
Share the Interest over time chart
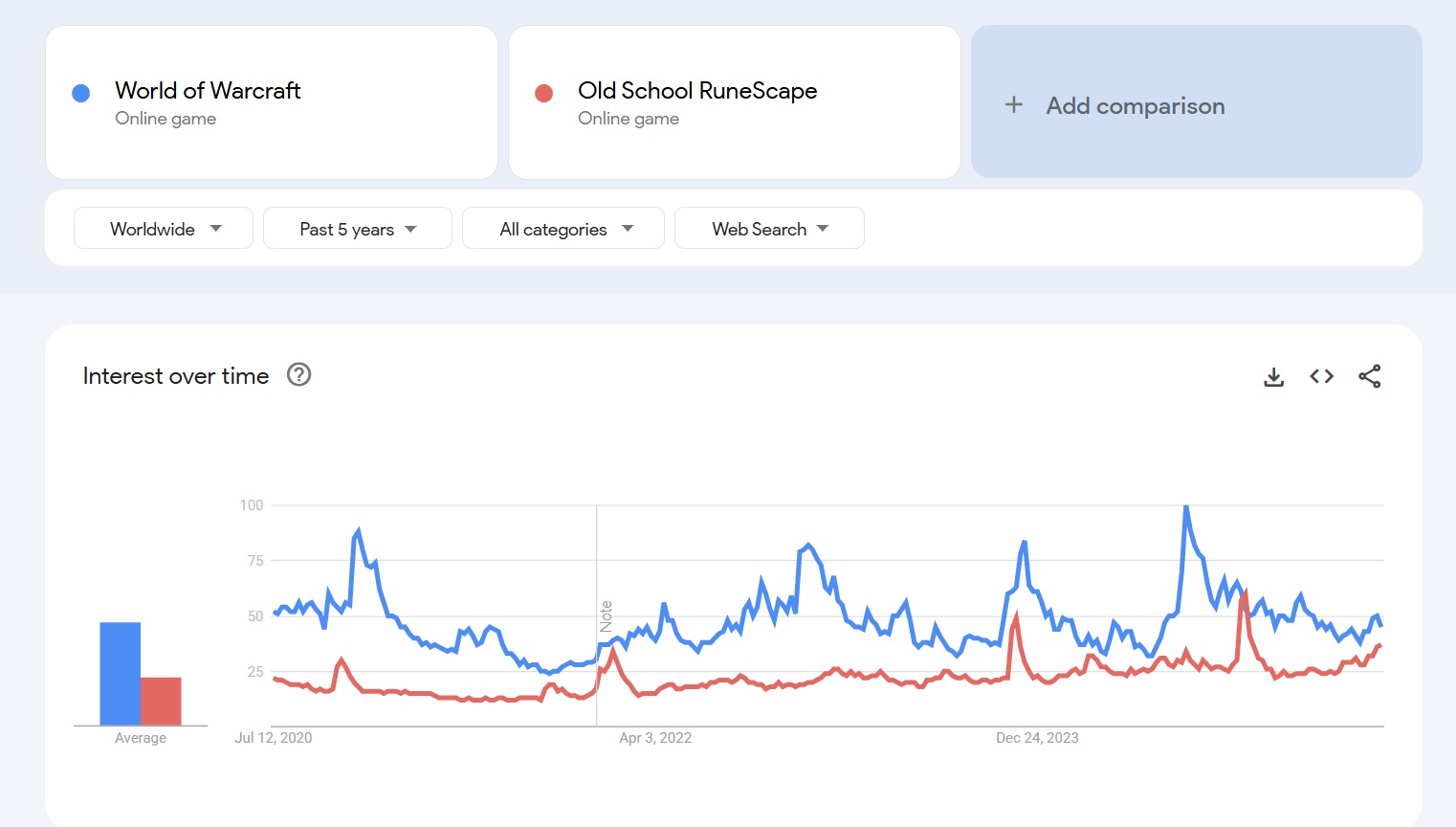click(1369, 376)
